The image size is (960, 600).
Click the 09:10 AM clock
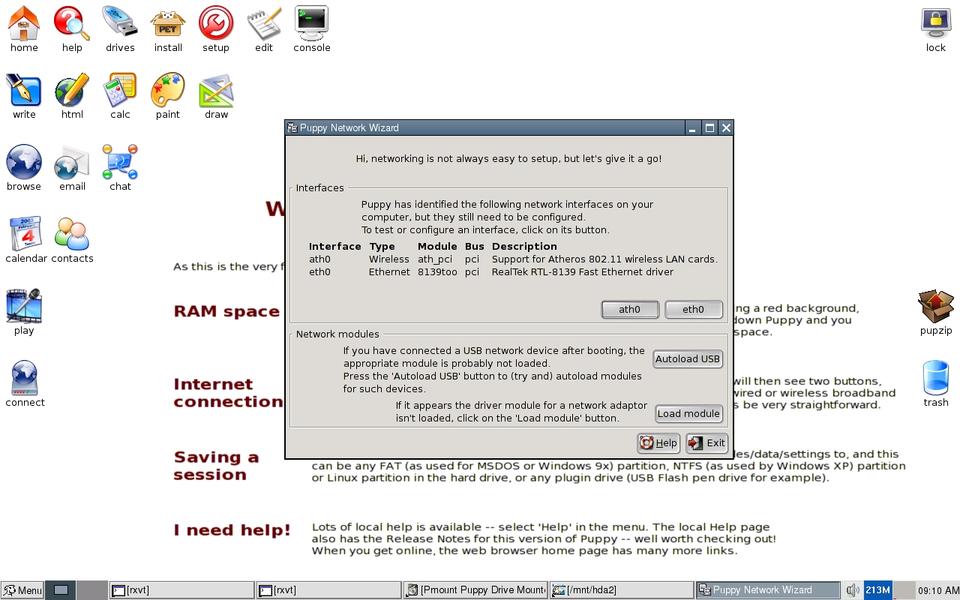click(938, 590)
